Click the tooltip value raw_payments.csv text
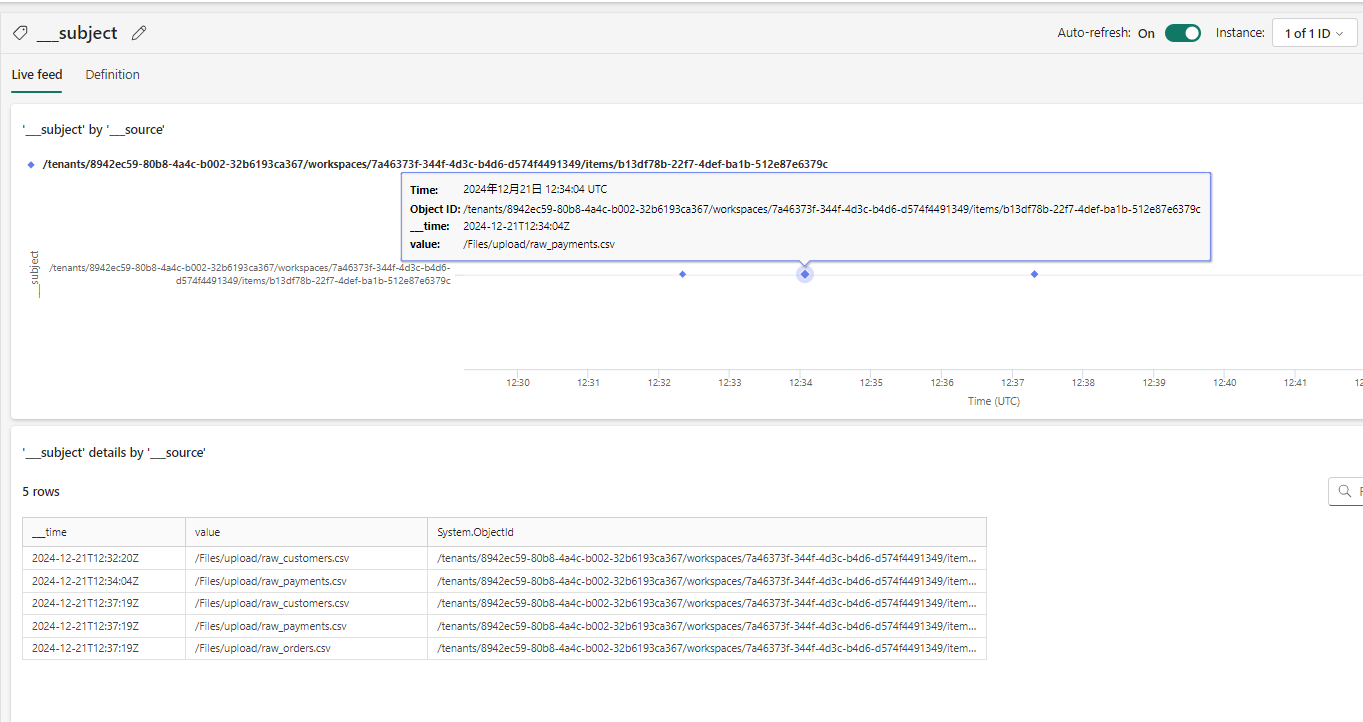Screen dimensions: 1363x722 point(539,244)
